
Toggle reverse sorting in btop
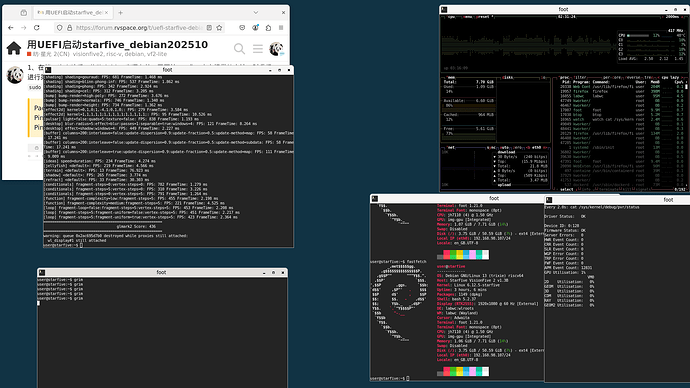click(x=632, y=78)
